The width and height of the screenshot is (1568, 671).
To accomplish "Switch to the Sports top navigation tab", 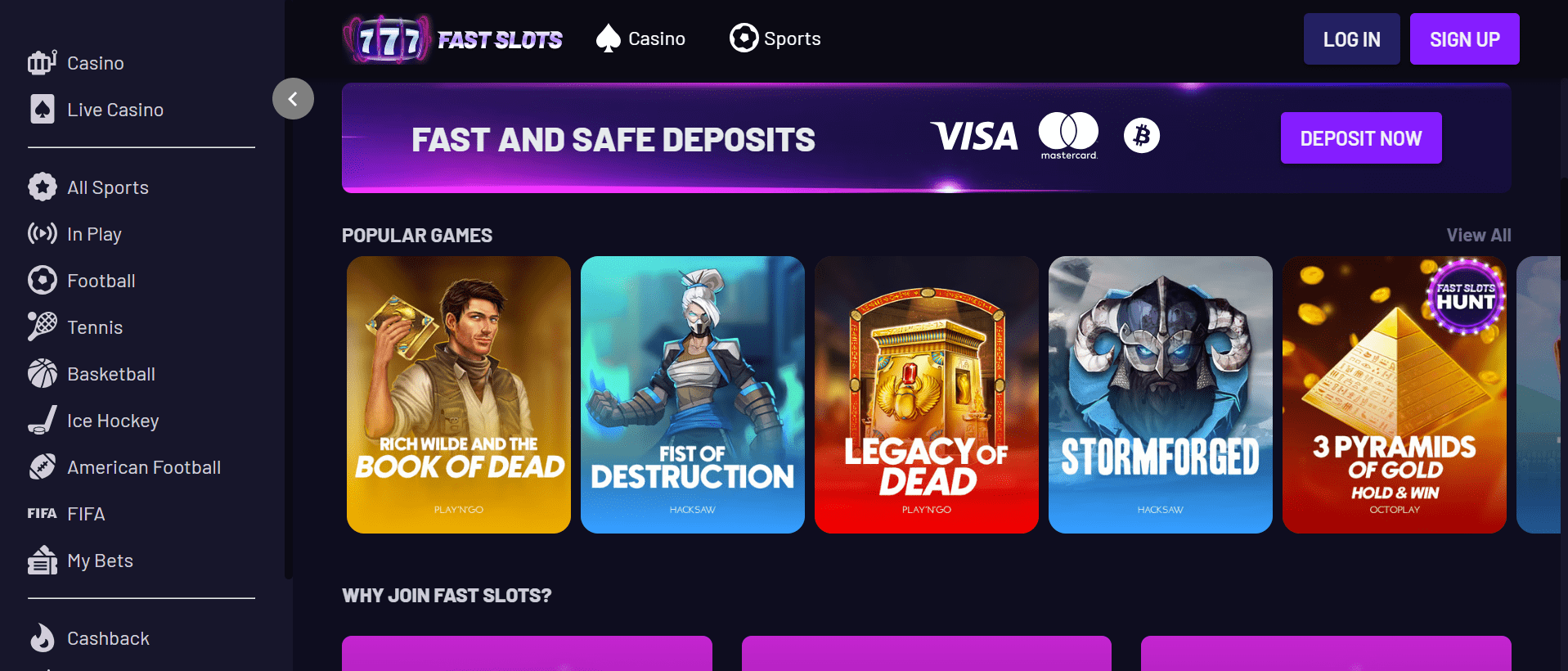I will pyautogui.click(x=775, y=38).
